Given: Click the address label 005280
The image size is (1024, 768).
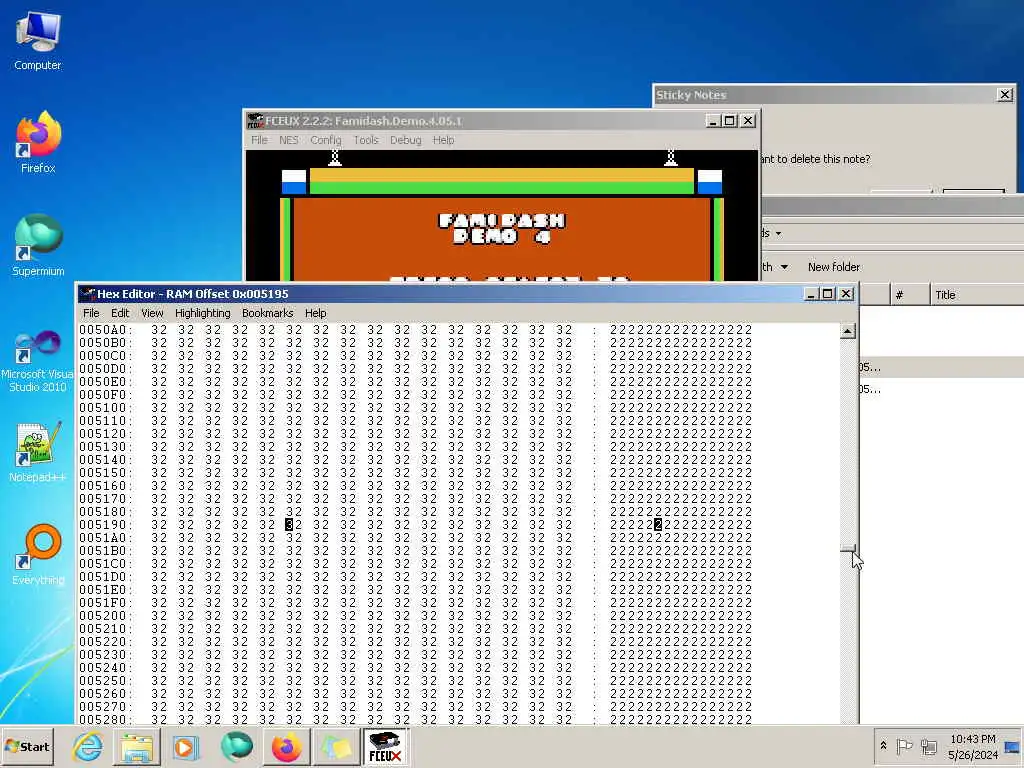Looking at the screenshot, I should click(103, 720).
